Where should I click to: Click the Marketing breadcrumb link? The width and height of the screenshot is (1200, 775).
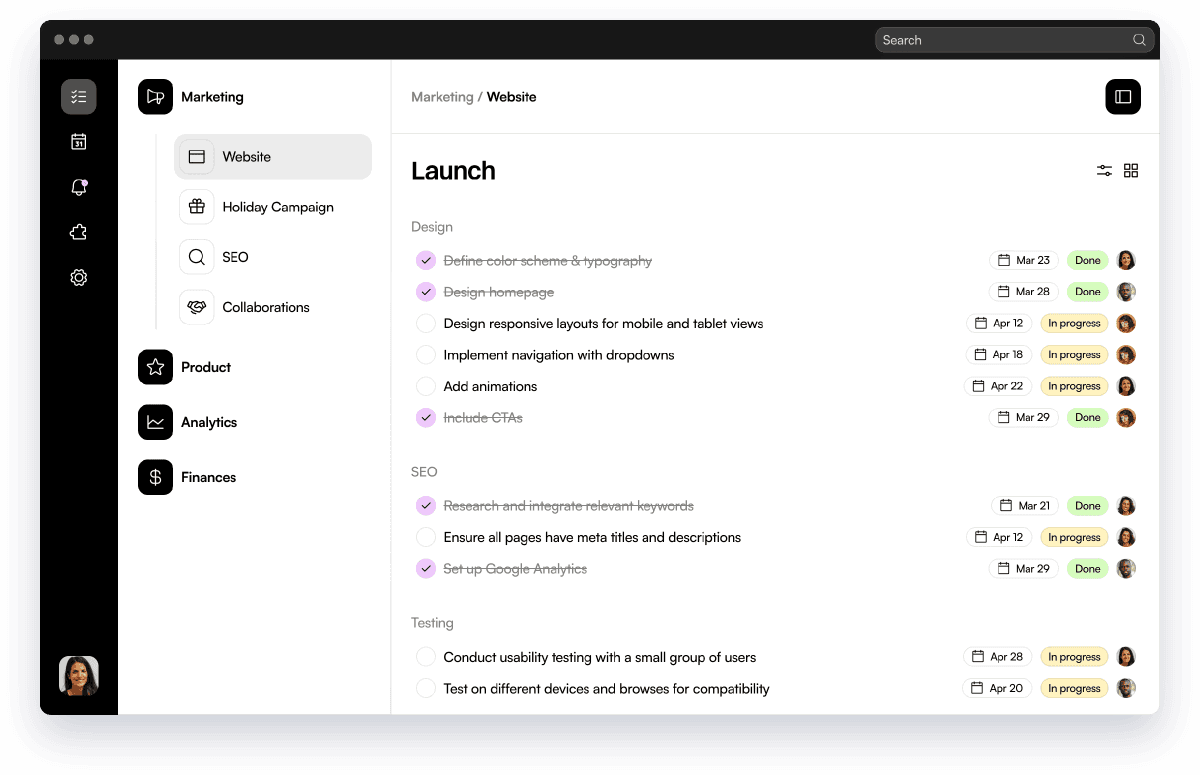(442, 97)
